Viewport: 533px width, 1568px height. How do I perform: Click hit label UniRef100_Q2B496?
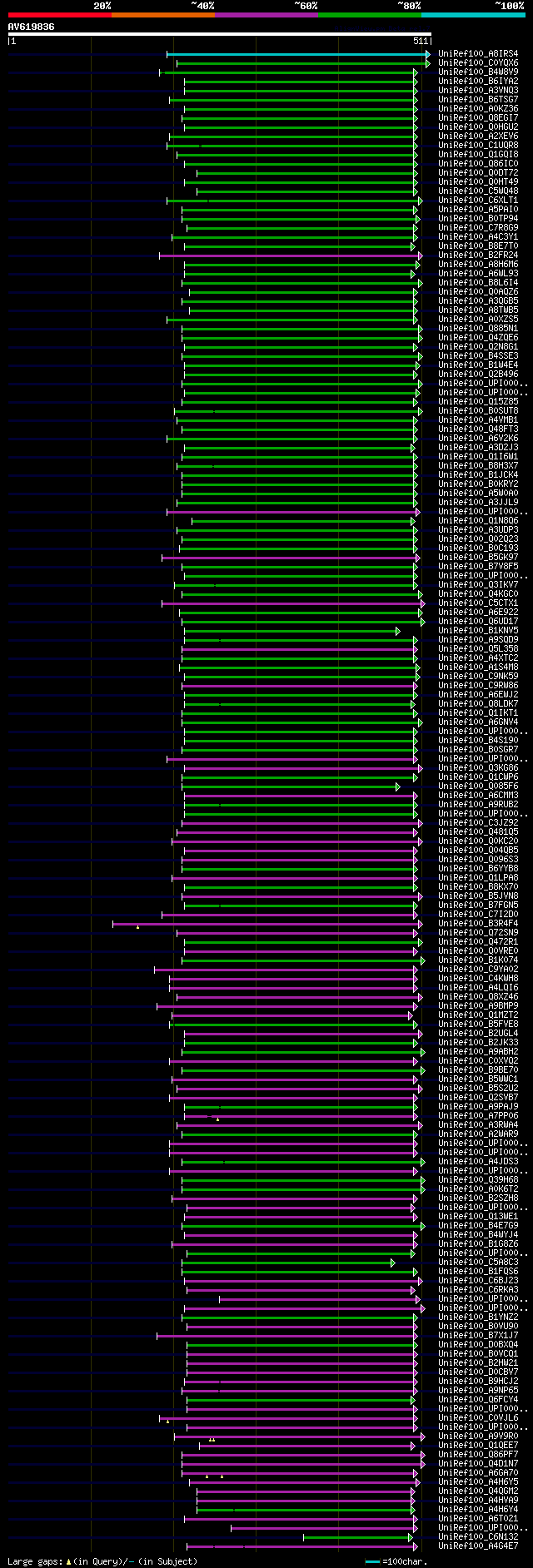click(x=478, y=375)
